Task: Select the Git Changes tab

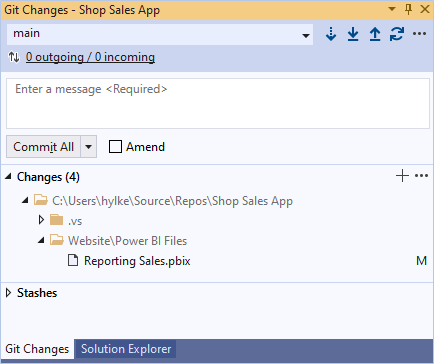Action: (x=37, y=349)
